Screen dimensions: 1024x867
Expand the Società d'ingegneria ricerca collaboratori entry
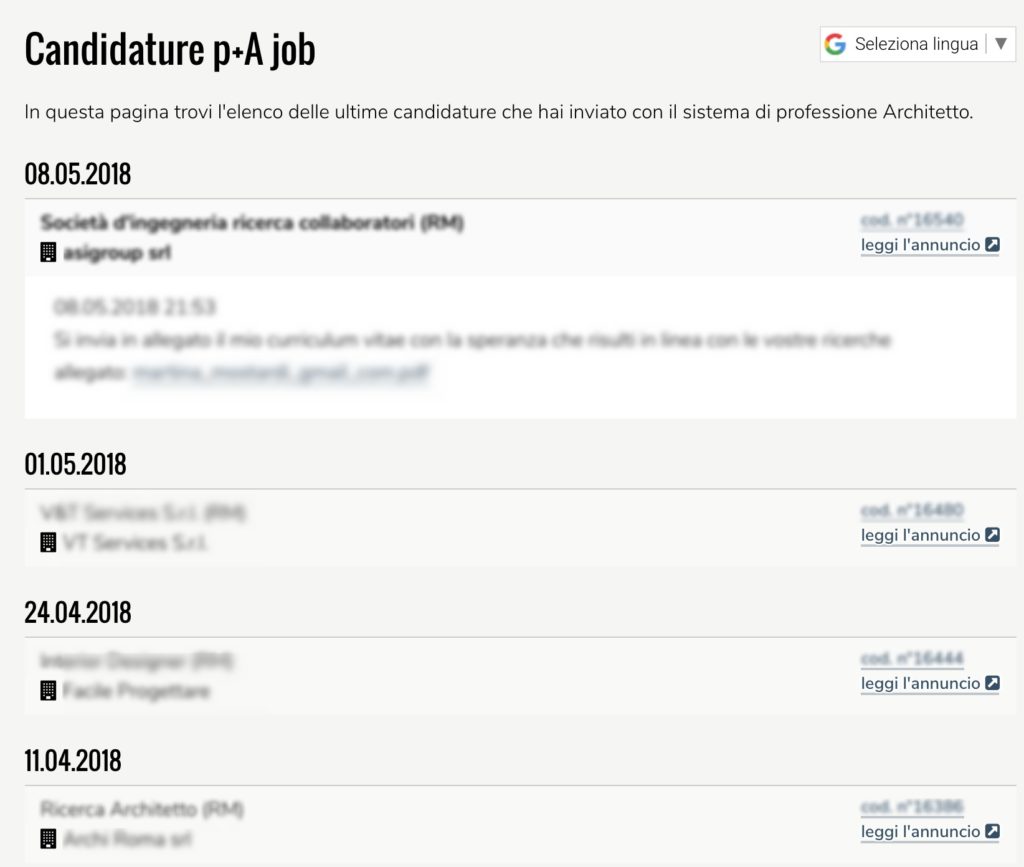252,223
